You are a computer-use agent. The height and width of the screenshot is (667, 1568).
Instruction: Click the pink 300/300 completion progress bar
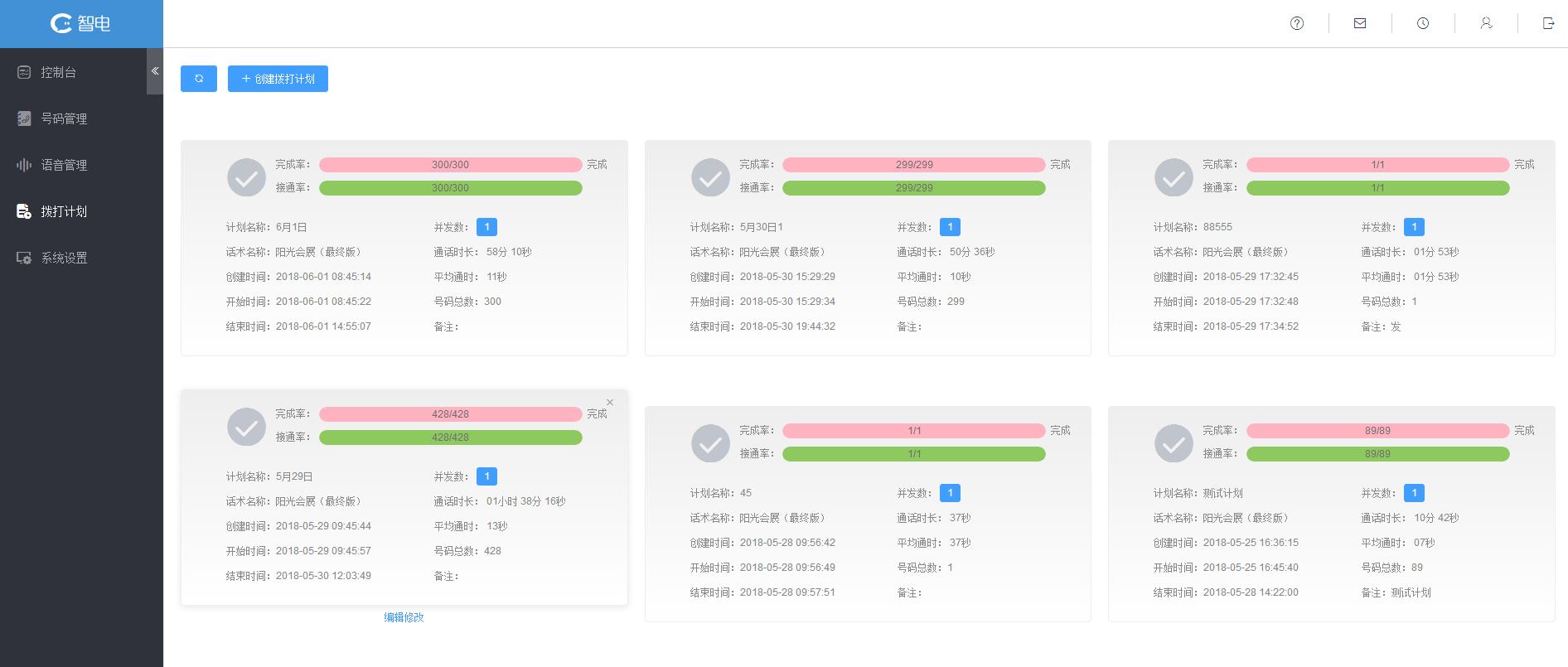tap(450, 165)
